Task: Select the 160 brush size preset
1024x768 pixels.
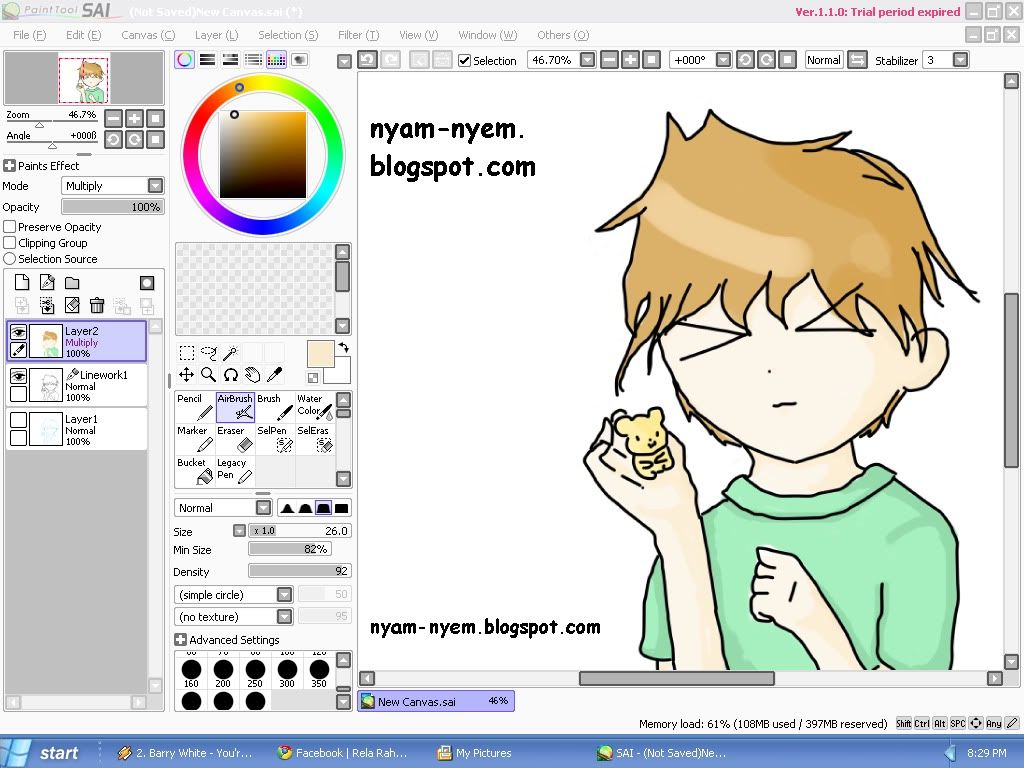Action: 191,673
